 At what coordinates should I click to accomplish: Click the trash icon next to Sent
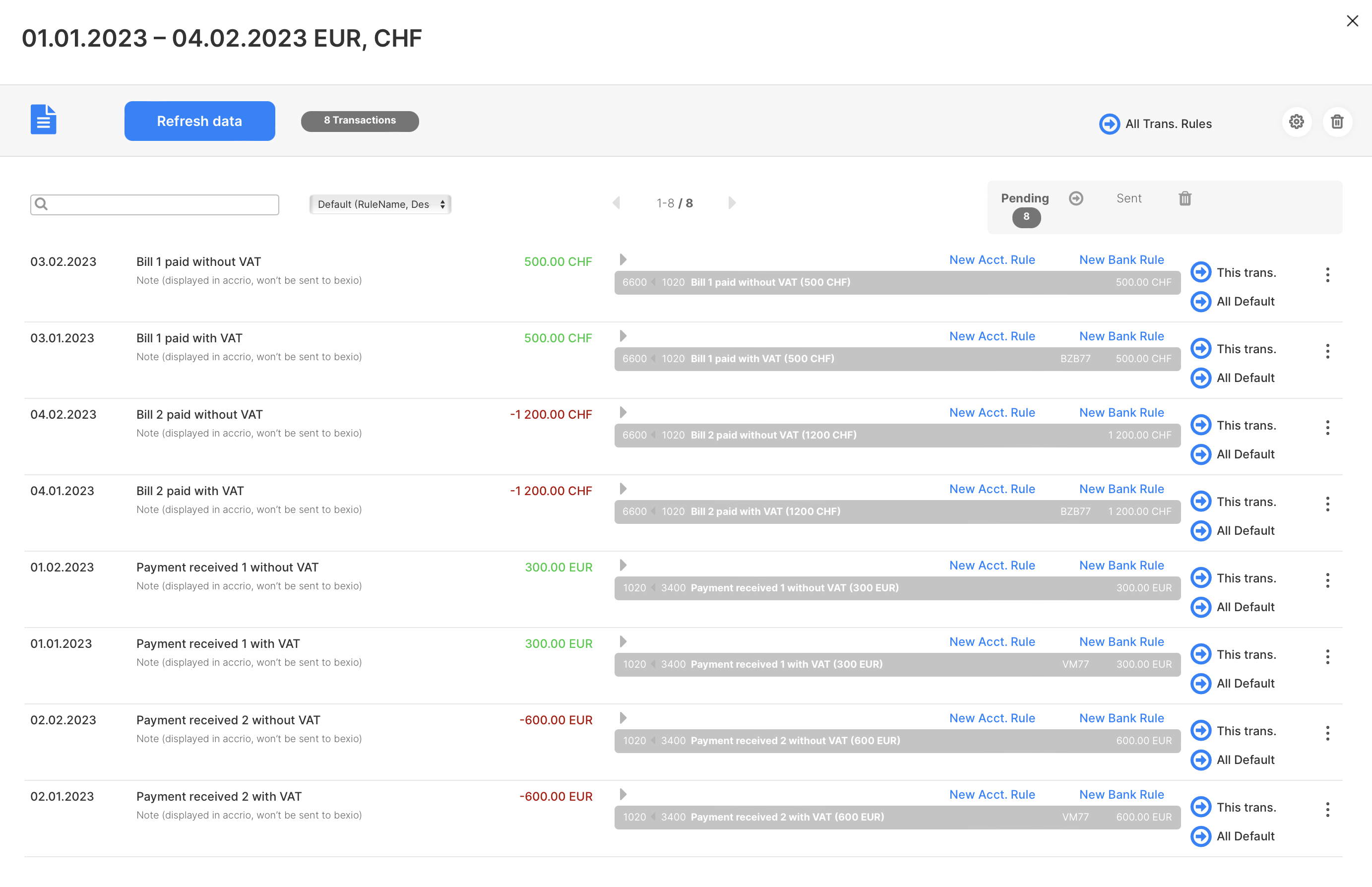click(1185, 198)
